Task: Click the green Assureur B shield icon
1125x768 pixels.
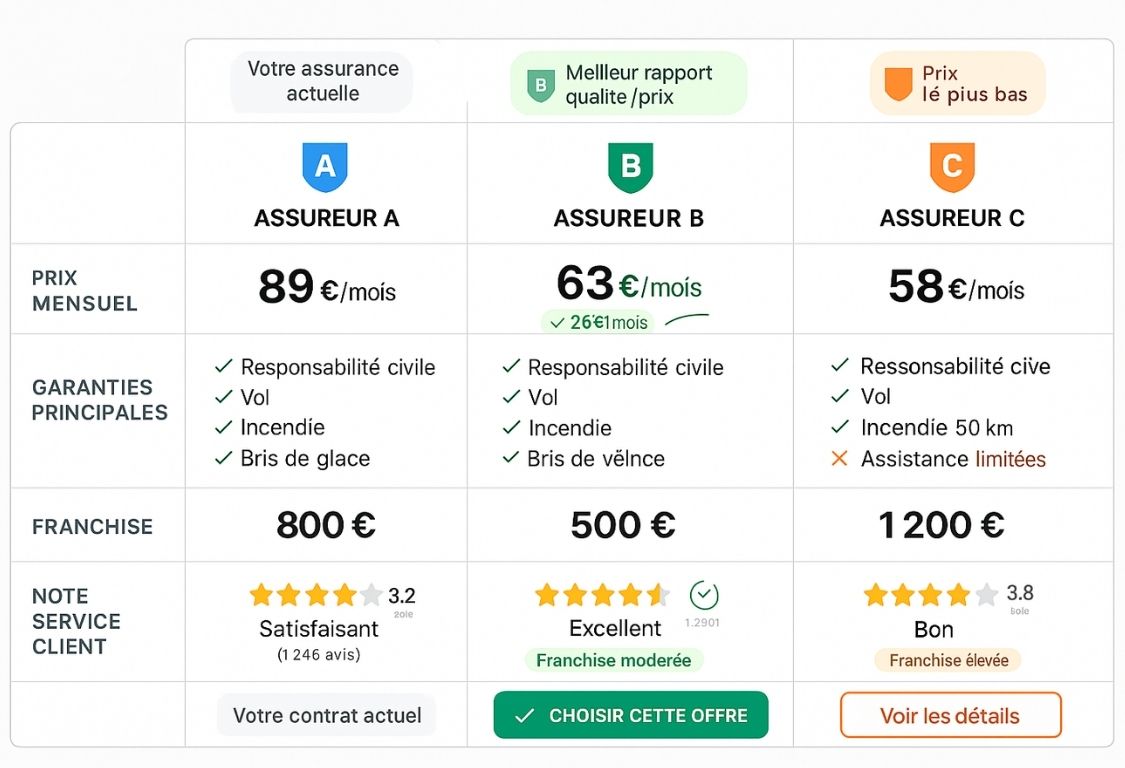Action: tap(630, 166)
